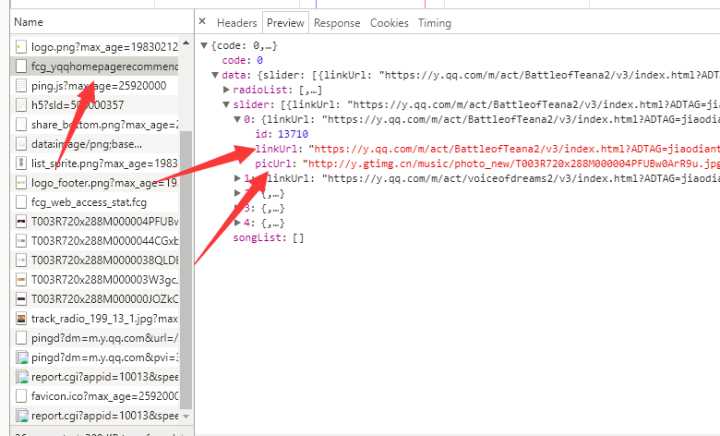Click the thumbnail icon of T003R720x288M0000044CGx
The height and width of the screenshot is (436, 720).
(x=21, y=240)
